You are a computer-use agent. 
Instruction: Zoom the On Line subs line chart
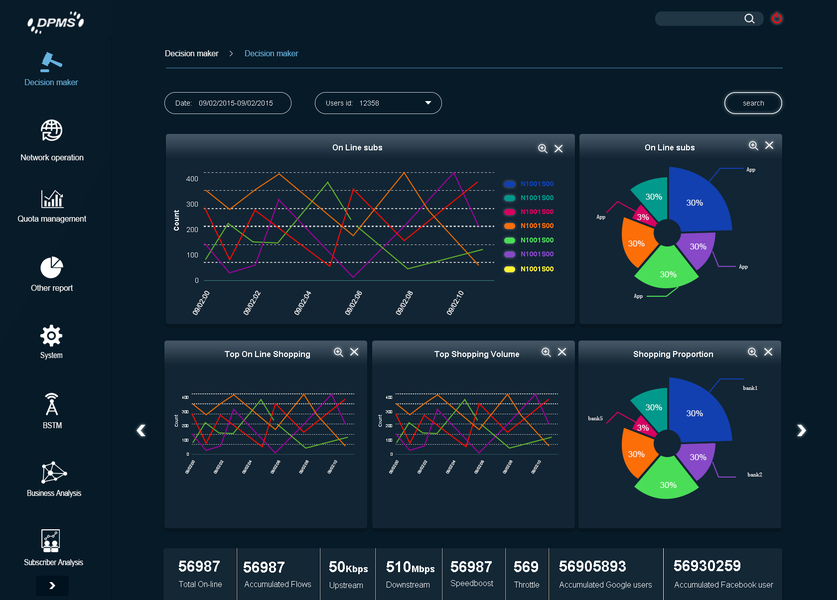click(x=542, y=148)
